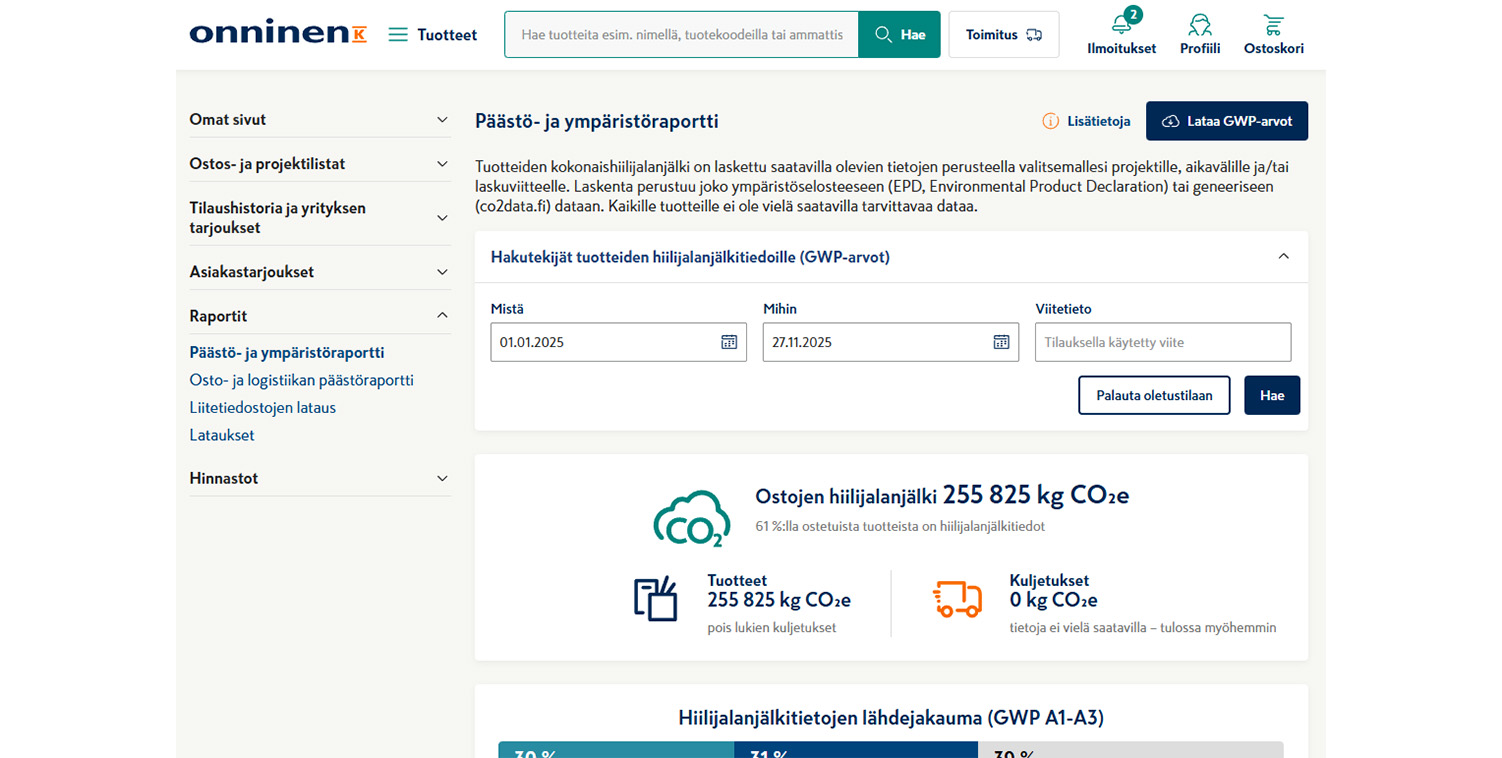The image size is (1502, 758).
Task: Click text '61 %:lla ostetuista tuotteista on hiilijalanjälkitiedot'
Action: [x=900, y=526]
